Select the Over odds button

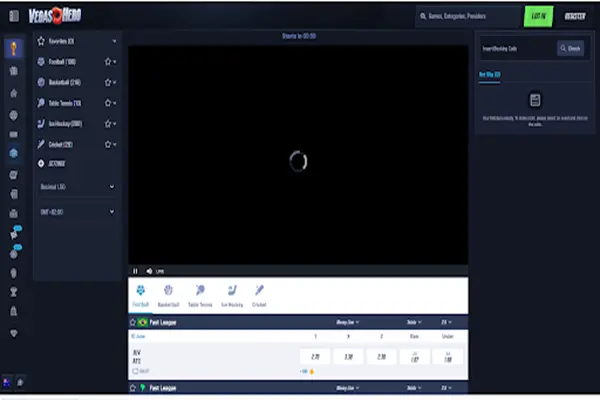pyautogui.click(x=415, y=357)
